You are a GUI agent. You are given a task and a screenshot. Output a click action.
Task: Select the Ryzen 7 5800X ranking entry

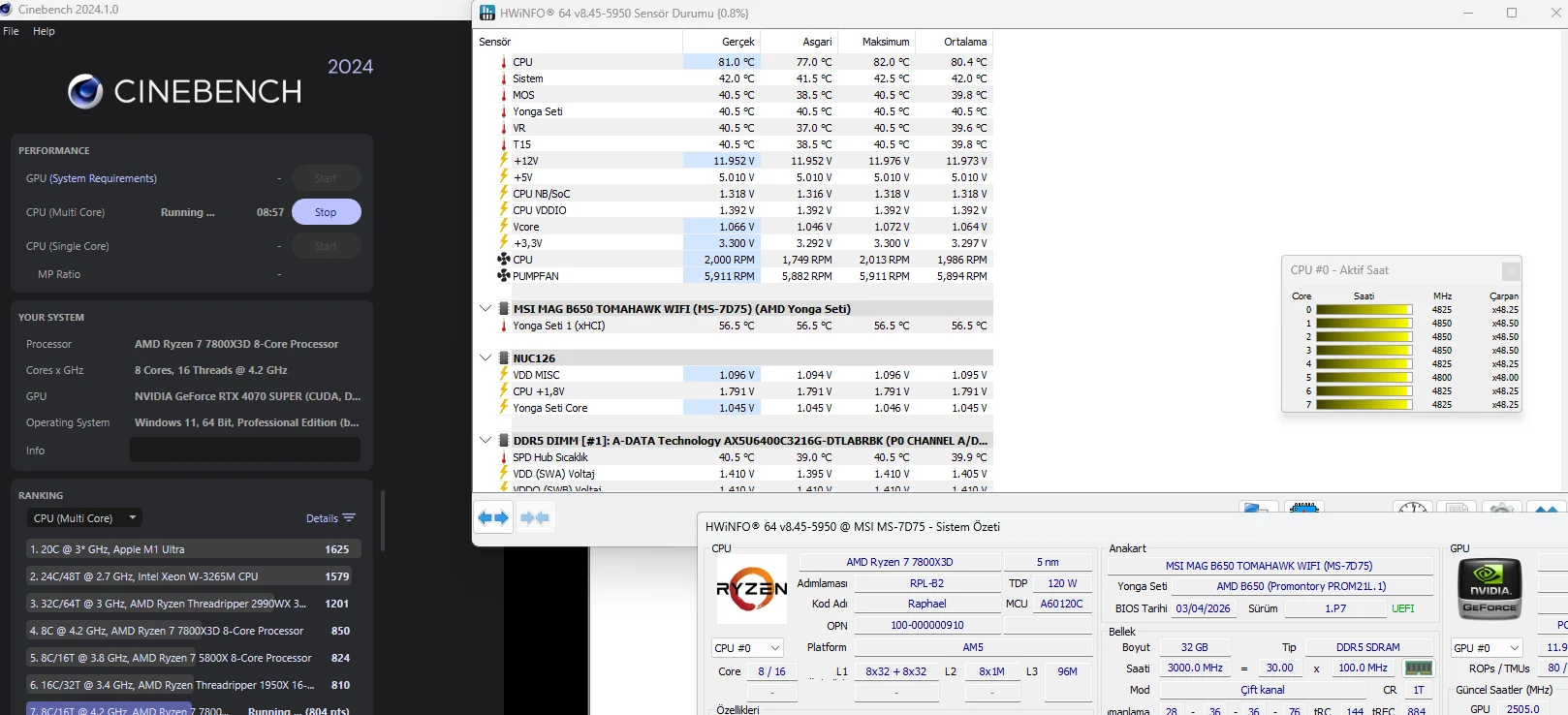pos(194,658)
